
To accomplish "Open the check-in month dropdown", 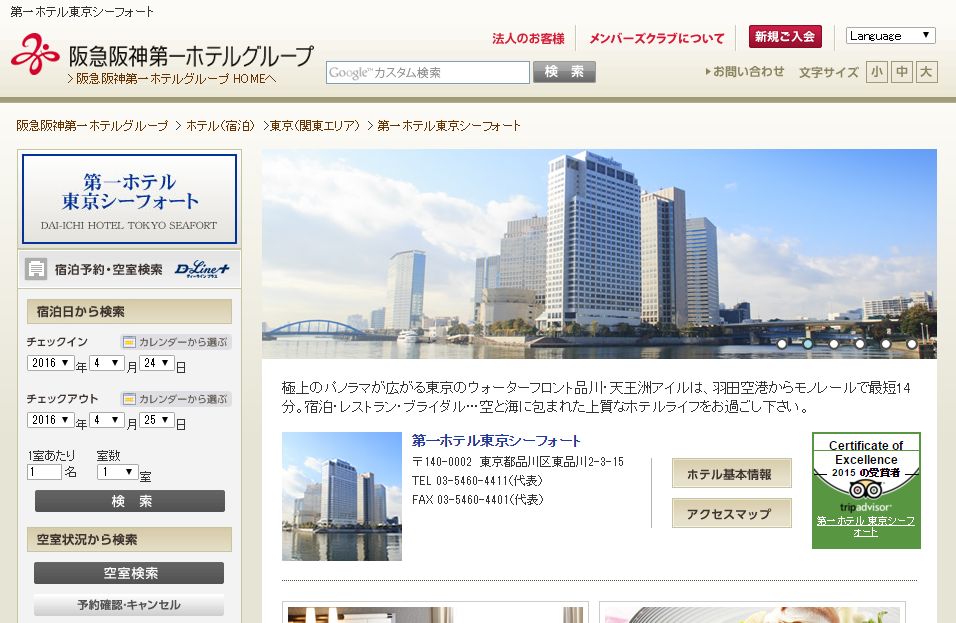I will [107, 363].
